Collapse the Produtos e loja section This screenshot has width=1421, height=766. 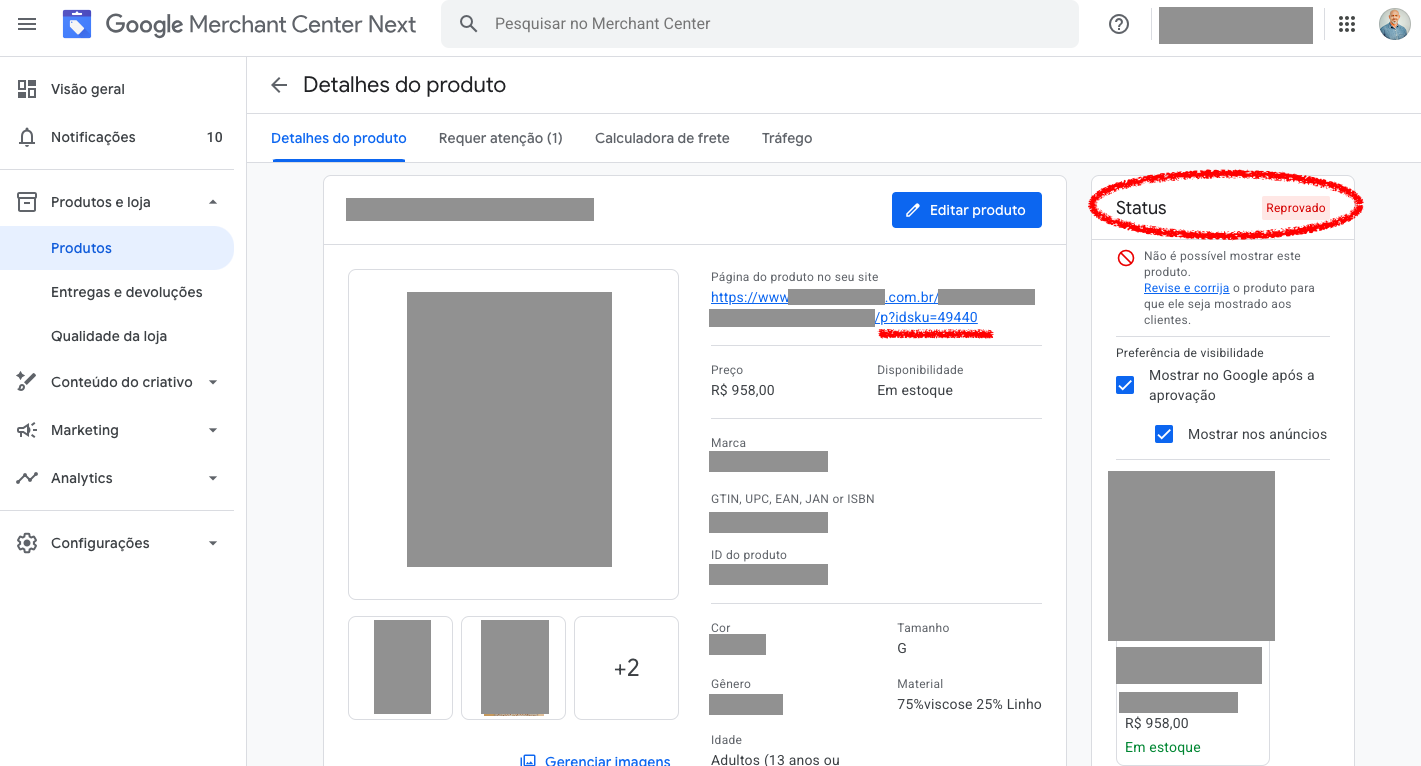[x=212, y=202]
